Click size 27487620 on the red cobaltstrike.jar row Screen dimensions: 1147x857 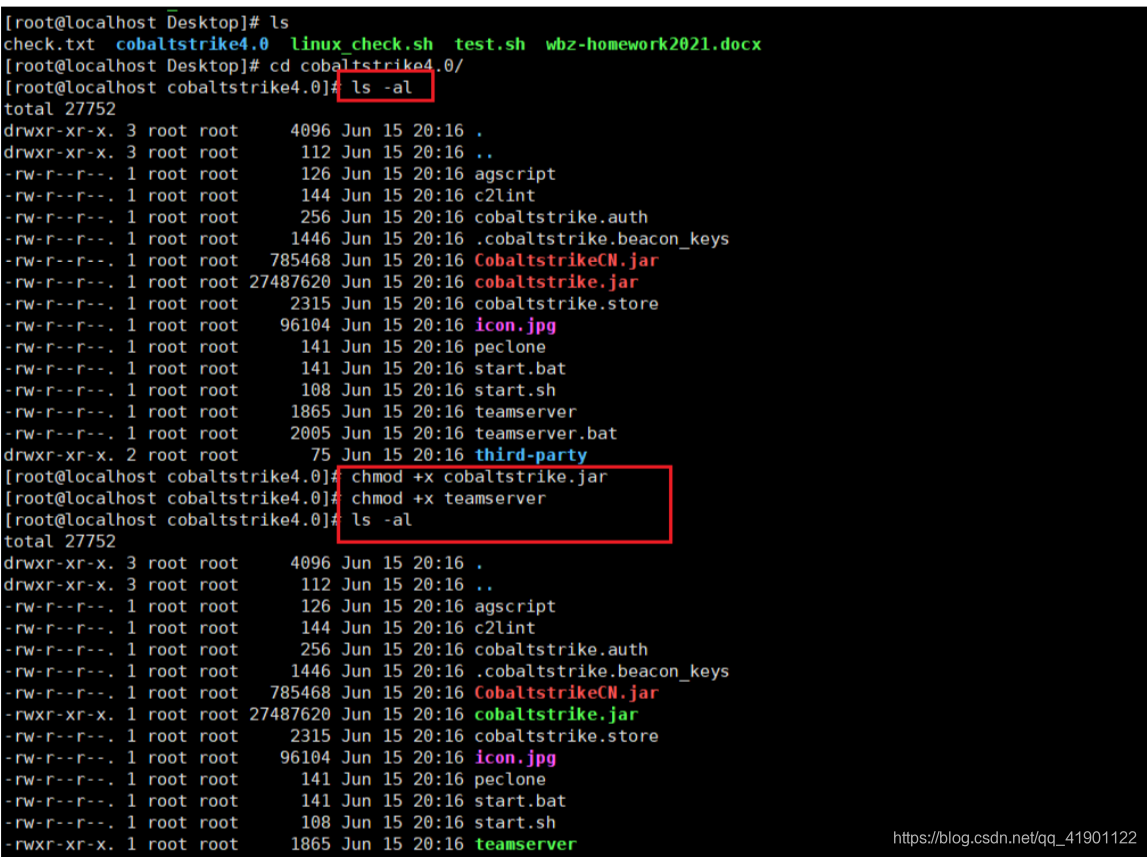coord(290,282)
